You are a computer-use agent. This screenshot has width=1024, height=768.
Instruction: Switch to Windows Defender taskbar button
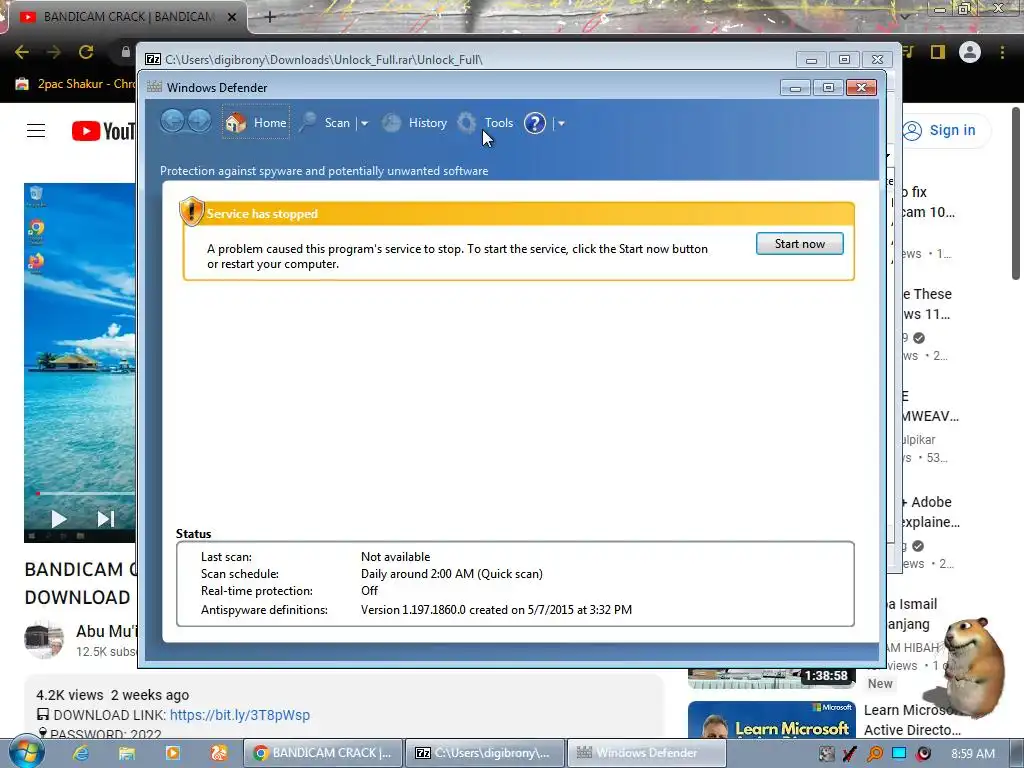pos(647,753)
